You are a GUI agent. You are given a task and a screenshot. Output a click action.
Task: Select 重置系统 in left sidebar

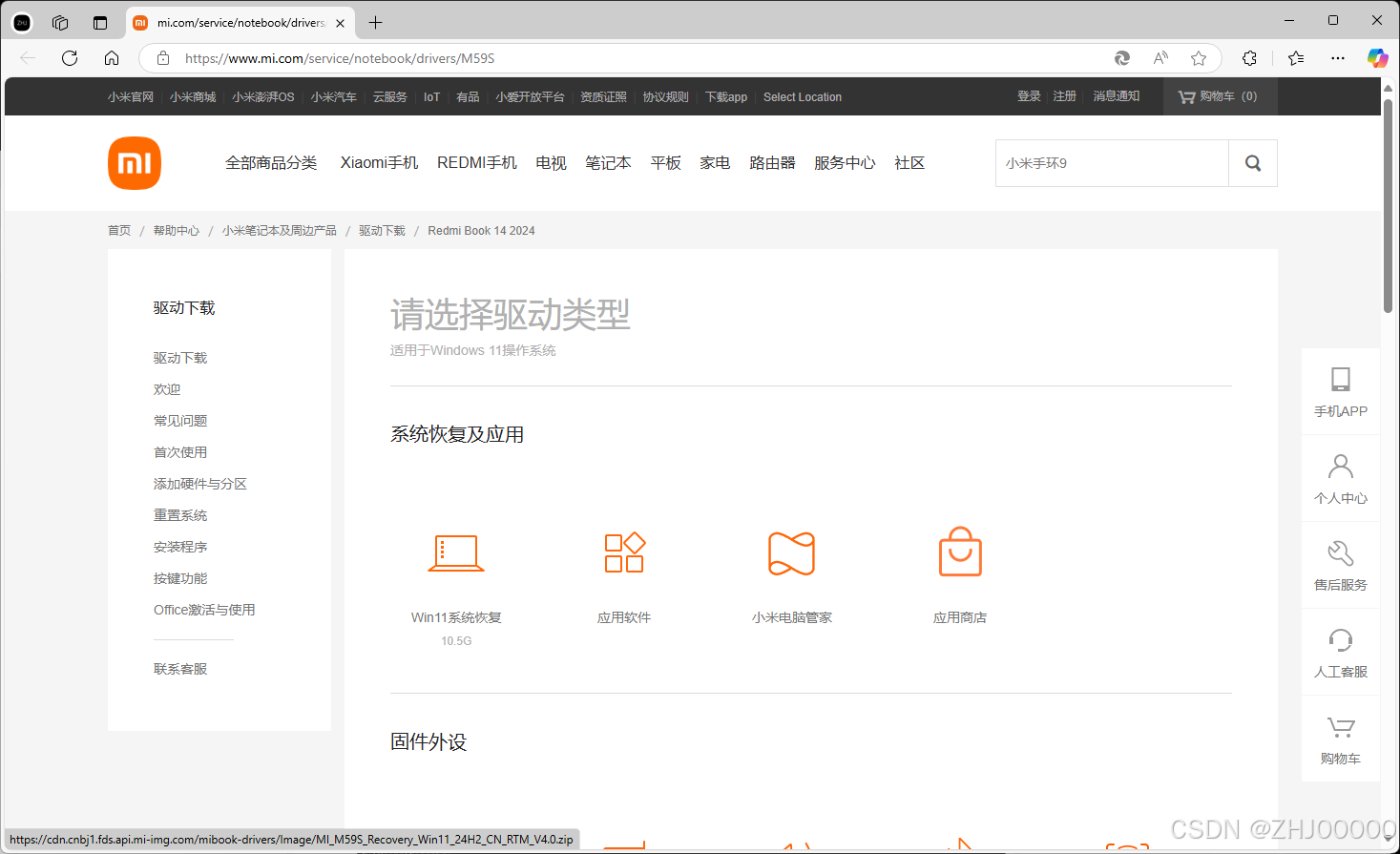180,515
